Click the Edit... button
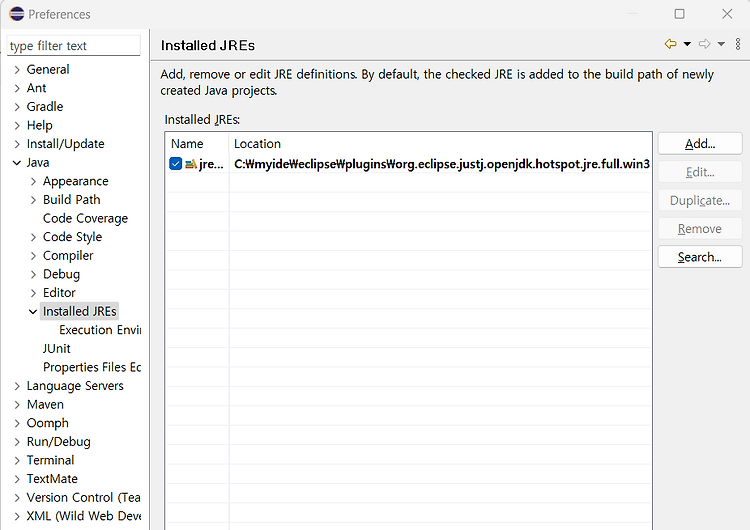This screenshot has width=750, height=530. coord(700,172)
